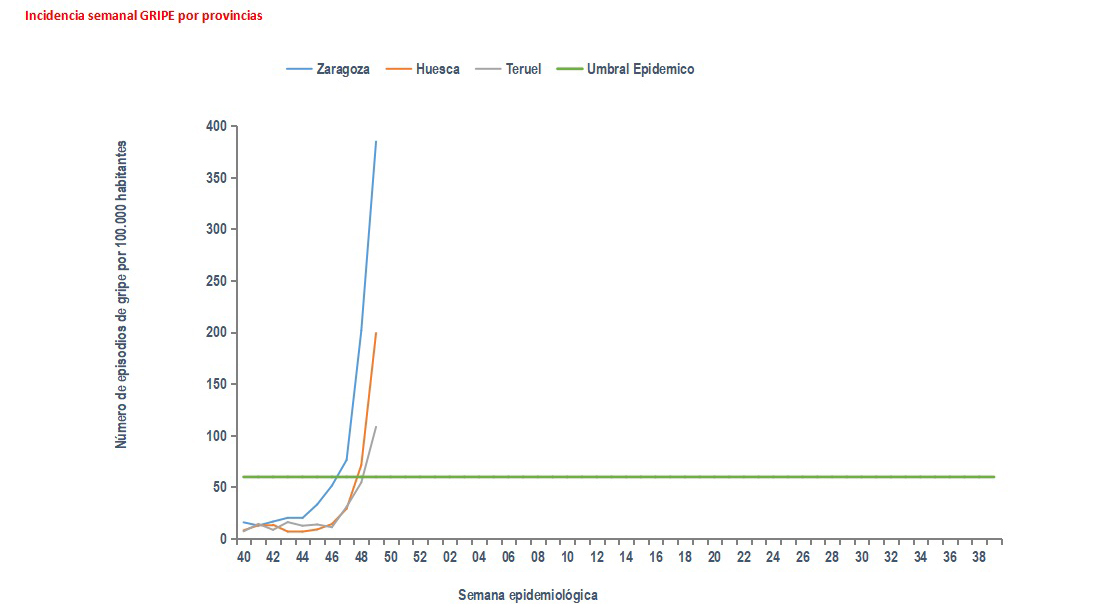Click the blue line marker beside Zaragoza
Image resolution: width=1095 pixels, height=615 pixels.
pos(299,70)
